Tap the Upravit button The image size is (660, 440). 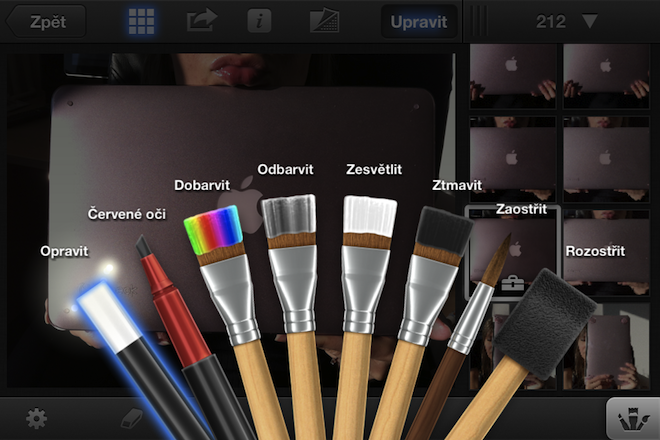coord(419,21)
